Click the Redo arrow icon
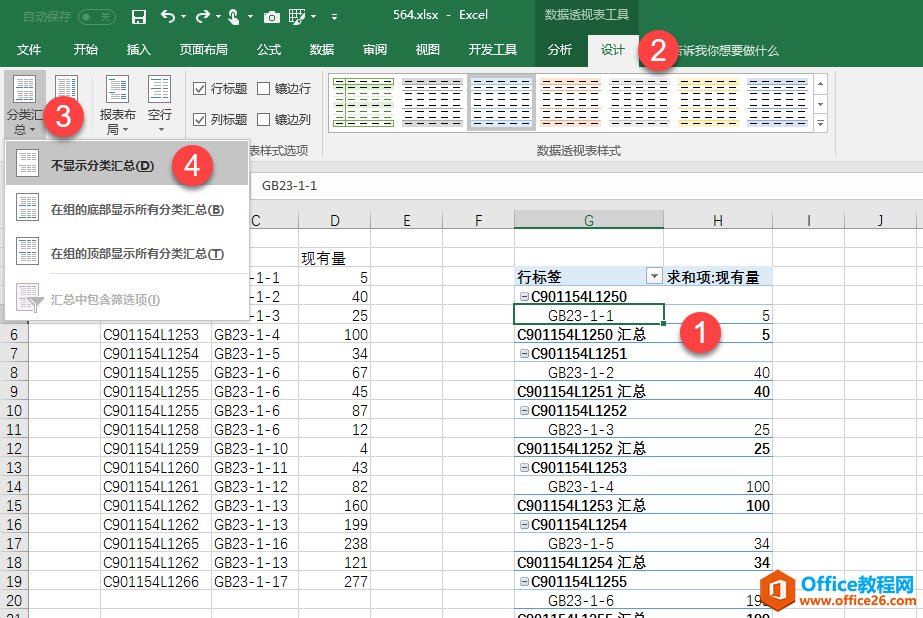This screenshot has height=618, width=923. click(202, 17)
